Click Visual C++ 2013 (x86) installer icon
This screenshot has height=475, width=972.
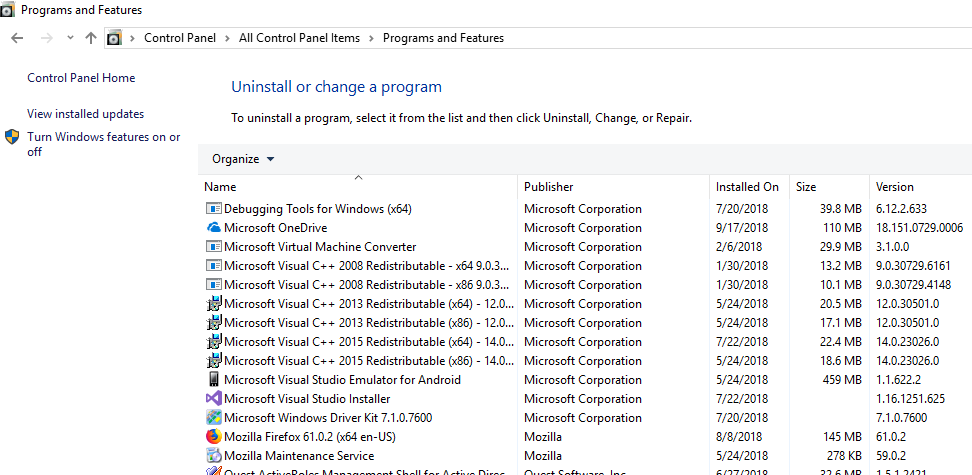[213, 322]
